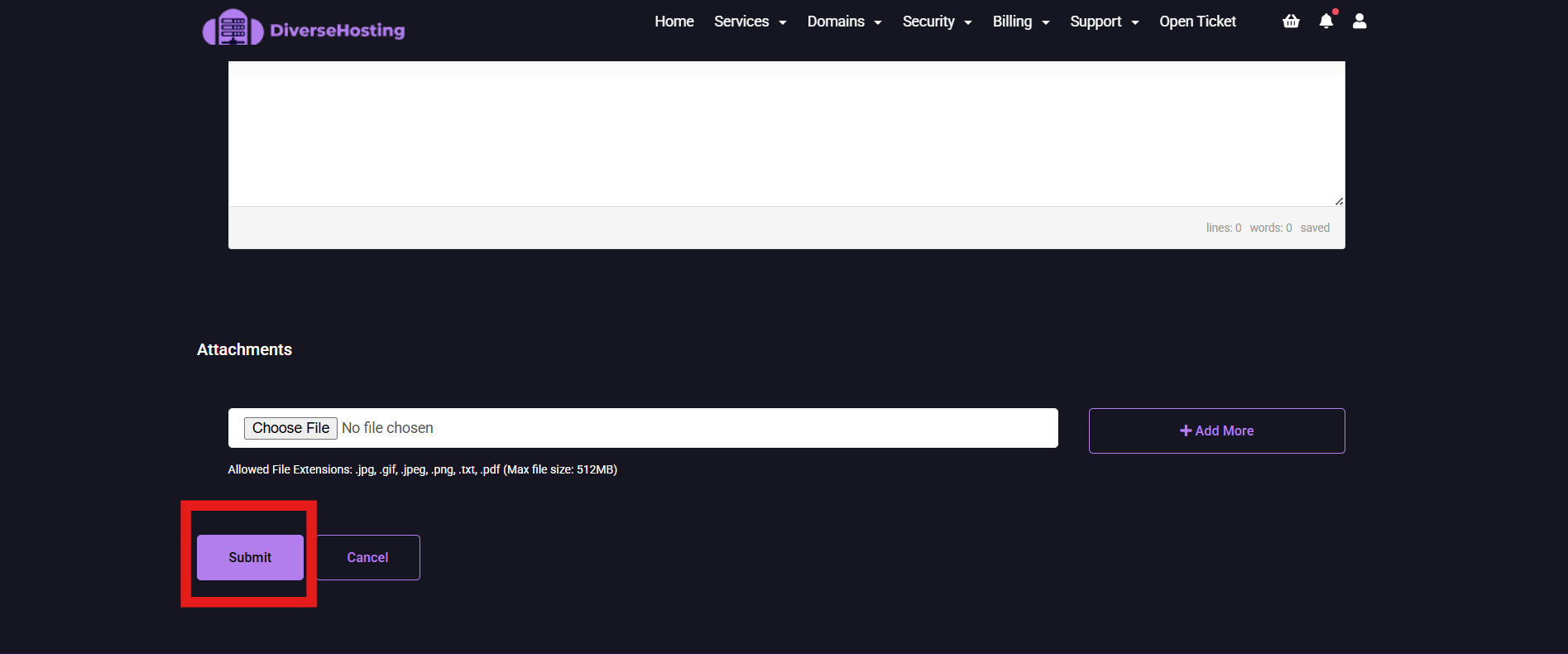Expand the Services dropdown menu
Image resolution: width=1568 pixels, height=654 pixels.
750,22
